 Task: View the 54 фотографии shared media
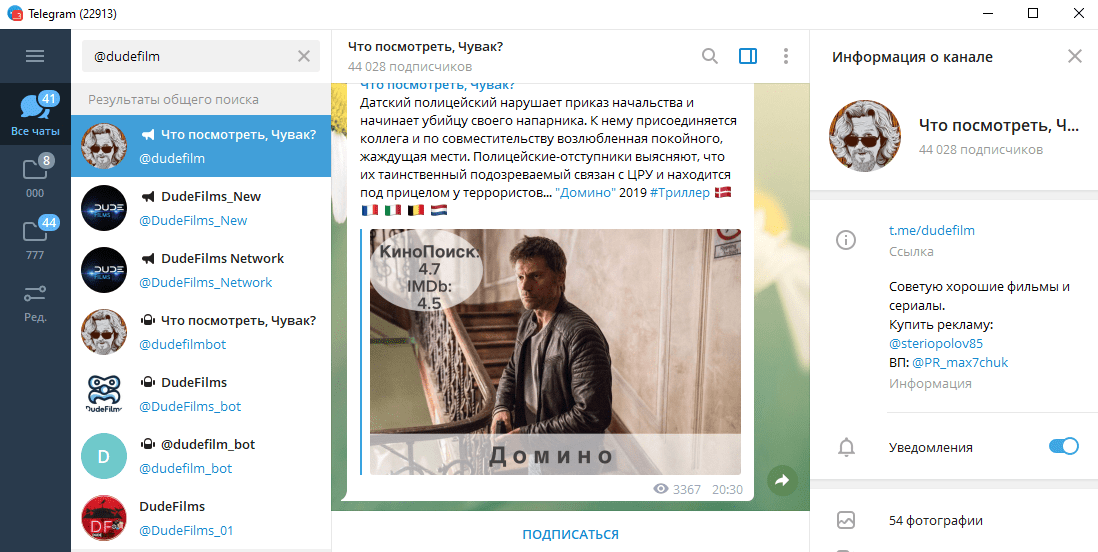(935, 520)
